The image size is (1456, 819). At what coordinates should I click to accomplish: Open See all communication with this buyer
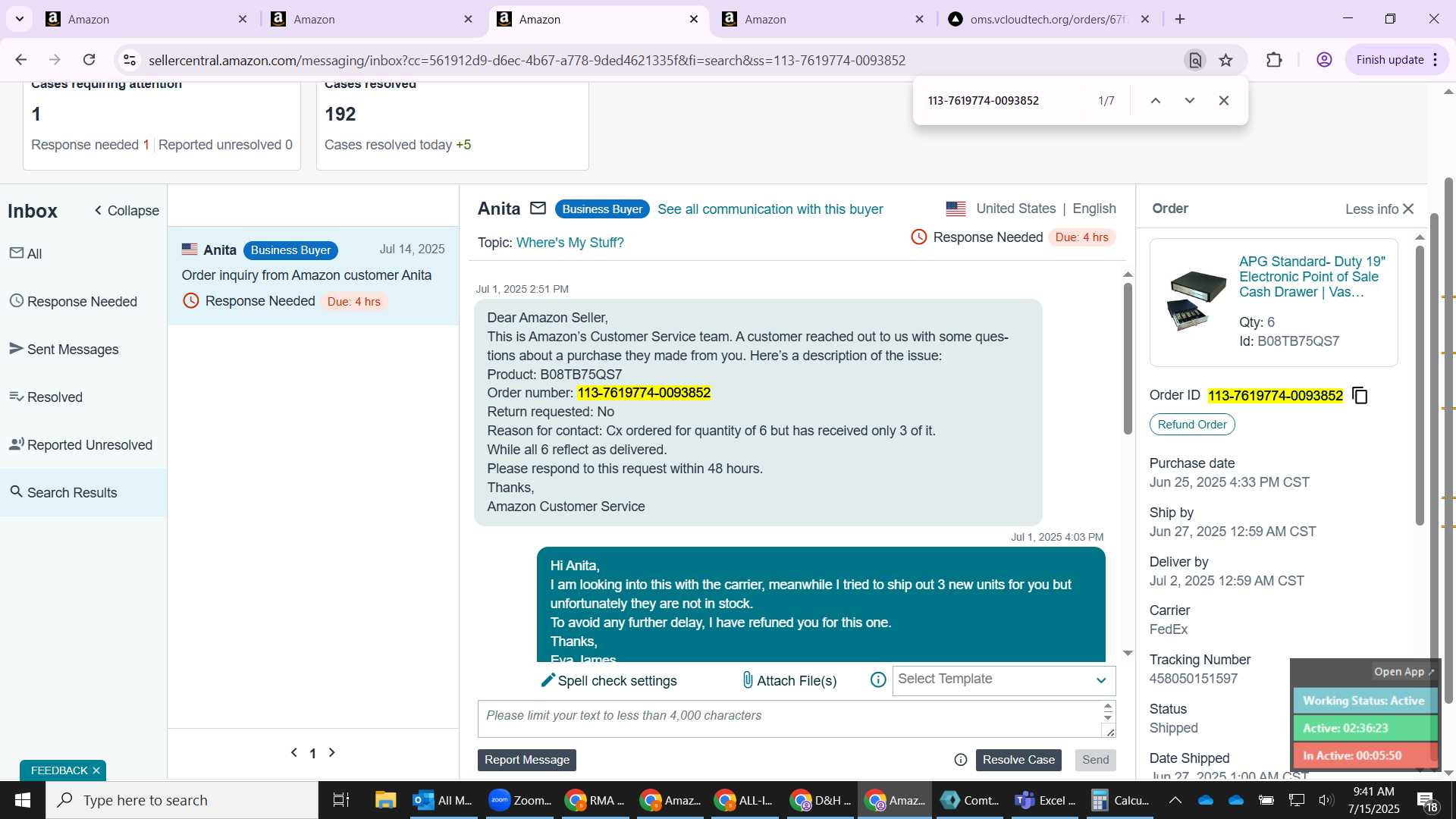(x=770, y=209)
